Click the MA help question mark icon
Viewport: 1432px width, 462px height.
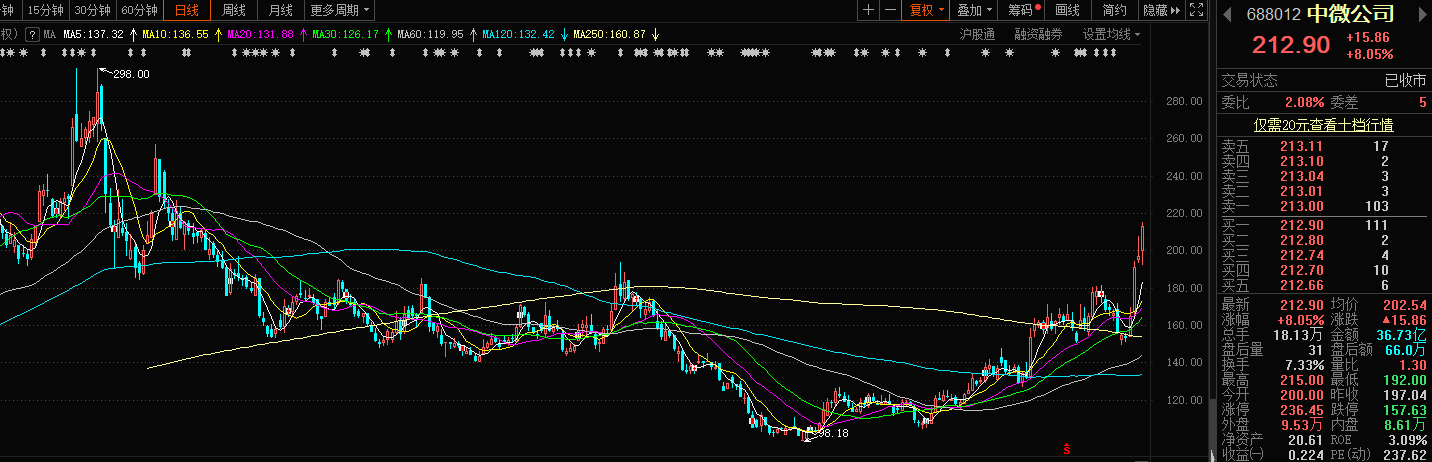pos(33,34)
